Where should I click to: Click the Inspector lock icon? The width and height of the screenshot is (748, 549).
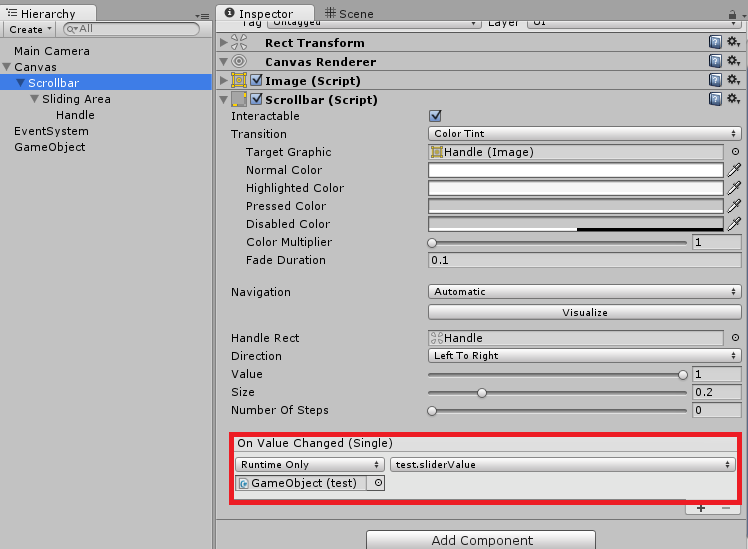pyautogui.click(x=732, y=15)
